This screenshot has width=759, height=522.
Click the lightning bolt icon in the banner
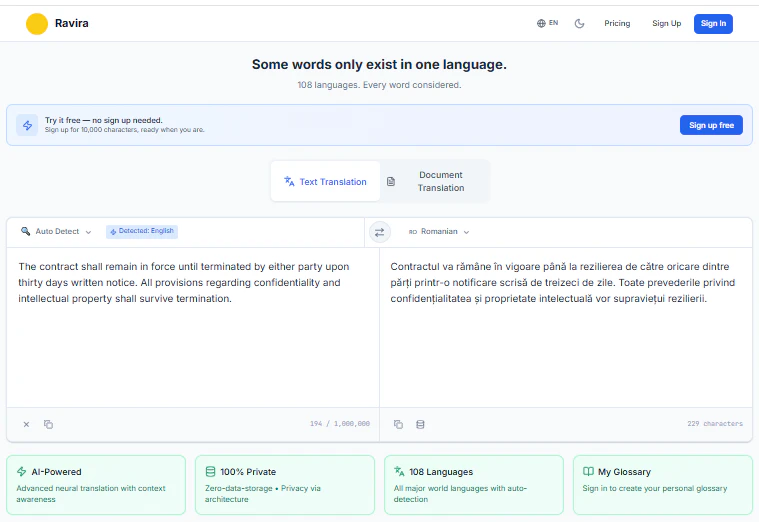coord(27,125)
